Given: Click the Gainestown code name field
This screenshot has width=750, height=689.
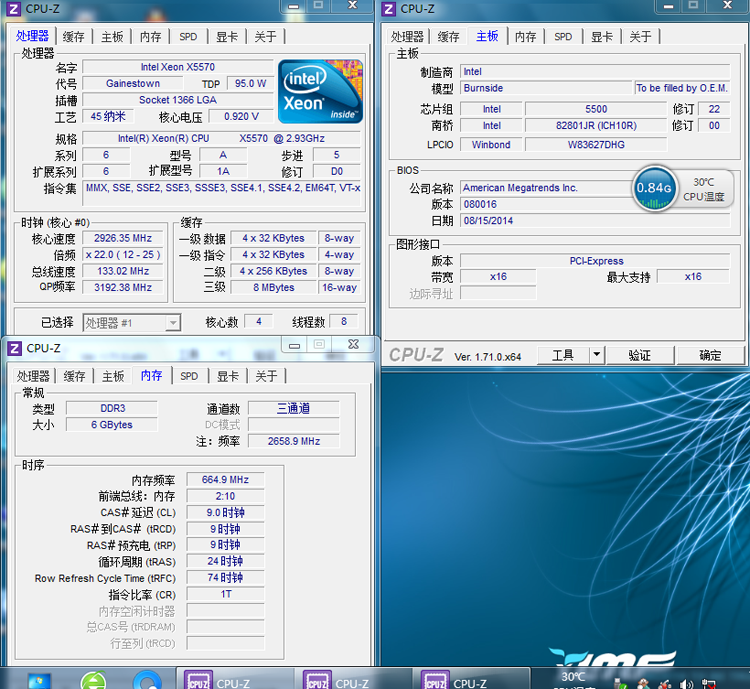Looking at the screenshot, I should pos(133,83).
